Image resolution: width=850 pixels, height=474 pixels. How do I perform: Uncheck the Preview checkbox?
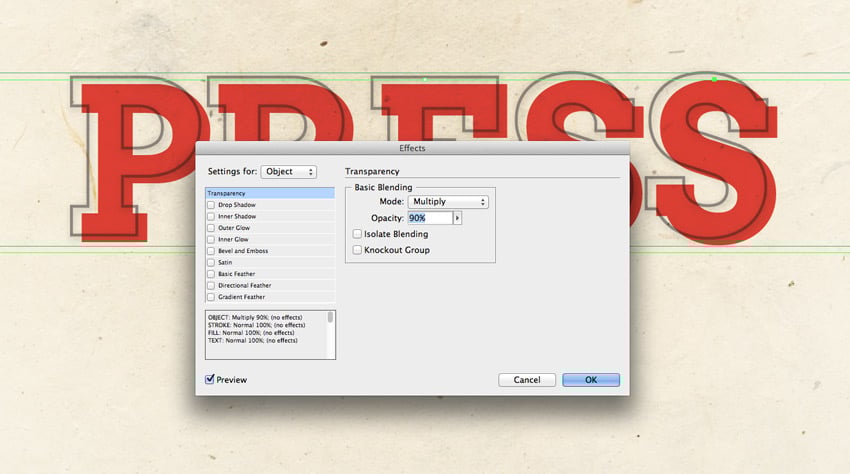coord(210,379)
